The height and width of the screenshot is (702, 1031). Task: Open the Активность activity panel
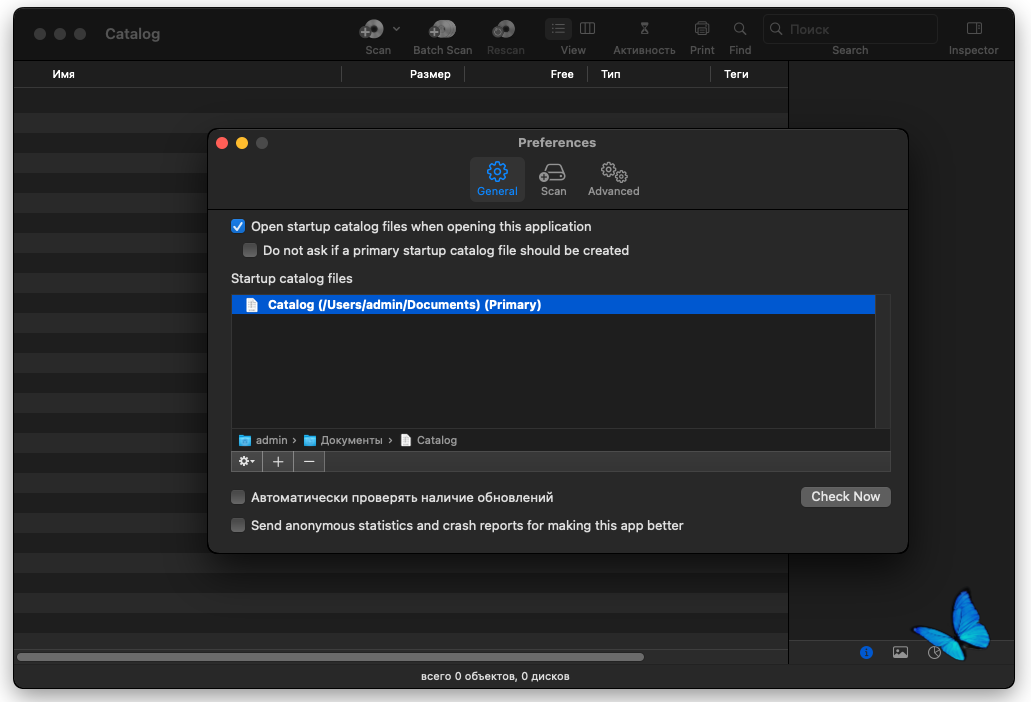pos(643,28)
